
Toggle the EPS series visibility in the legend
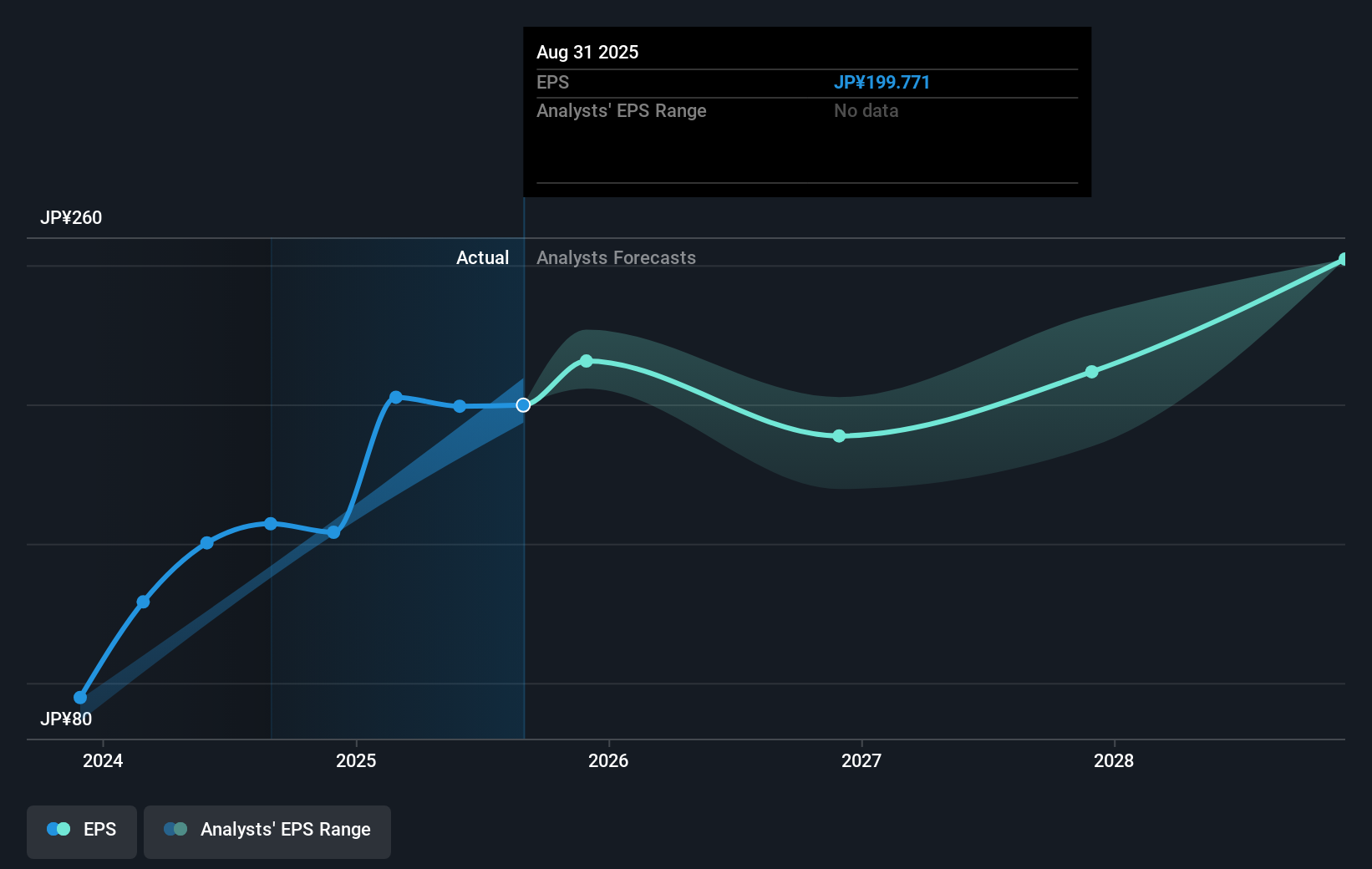click(81, 831)
